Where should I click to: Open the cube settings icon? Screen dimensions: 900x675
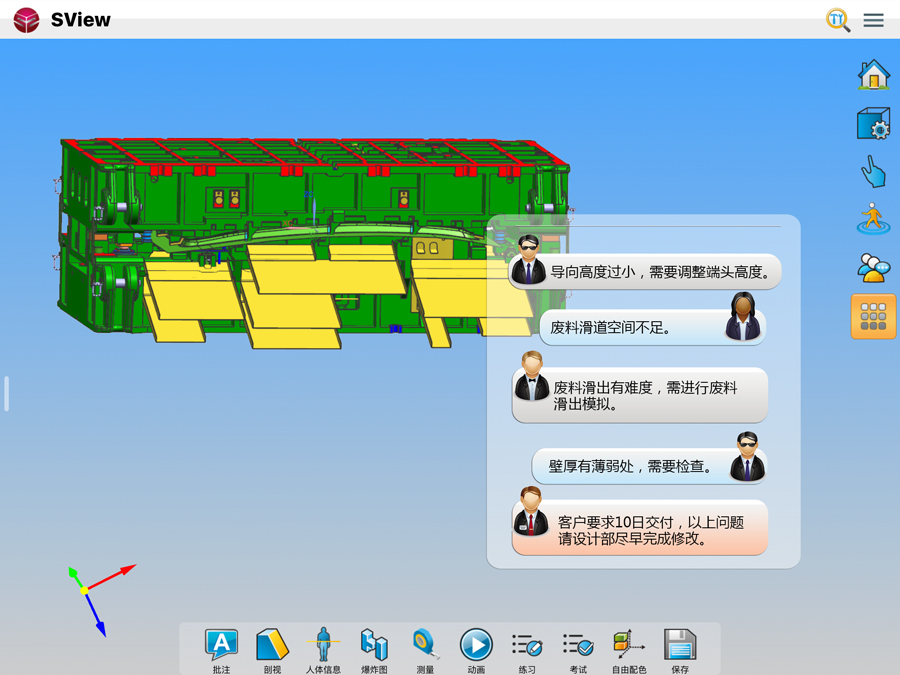tap(873, 124)
